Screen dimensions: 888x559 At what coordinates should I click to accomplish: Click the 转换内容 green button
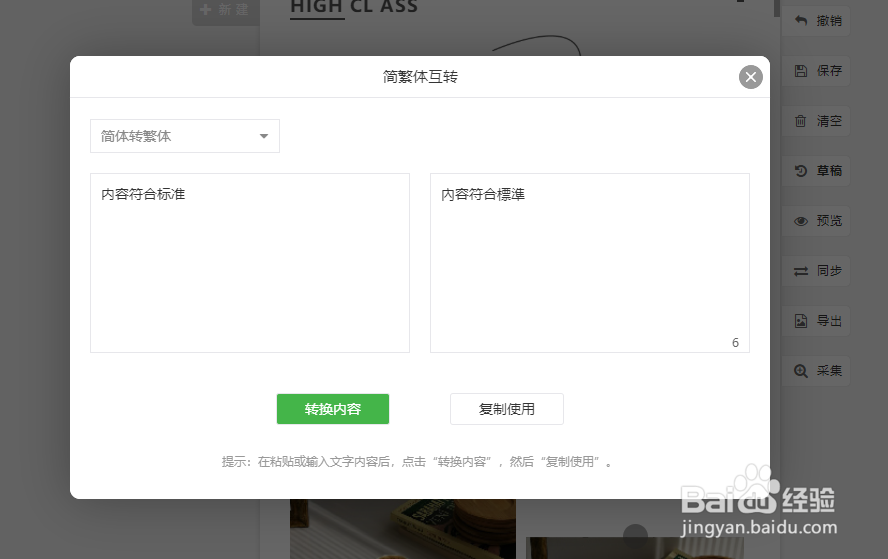332,409
